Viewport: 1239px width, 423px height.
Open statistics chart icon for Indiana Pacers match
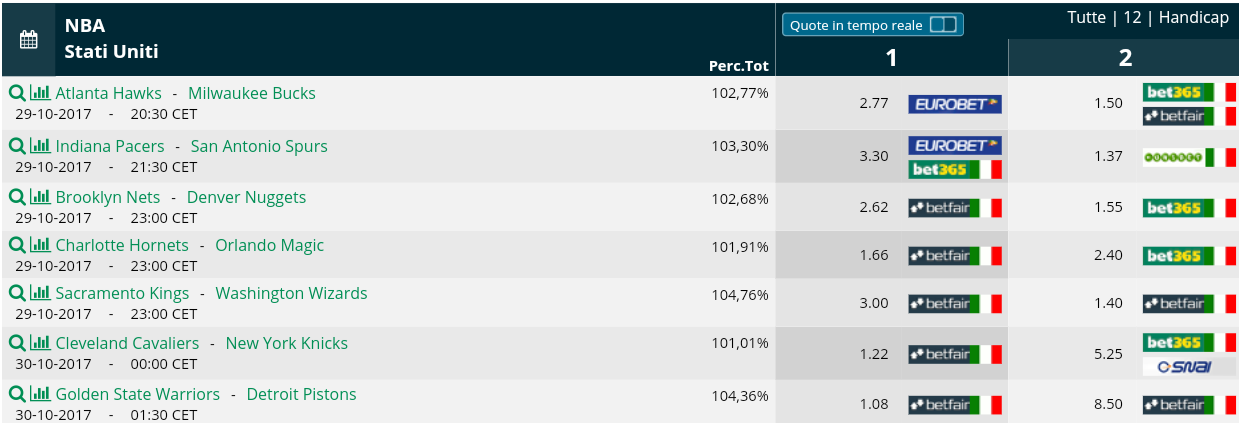point(40,146)
